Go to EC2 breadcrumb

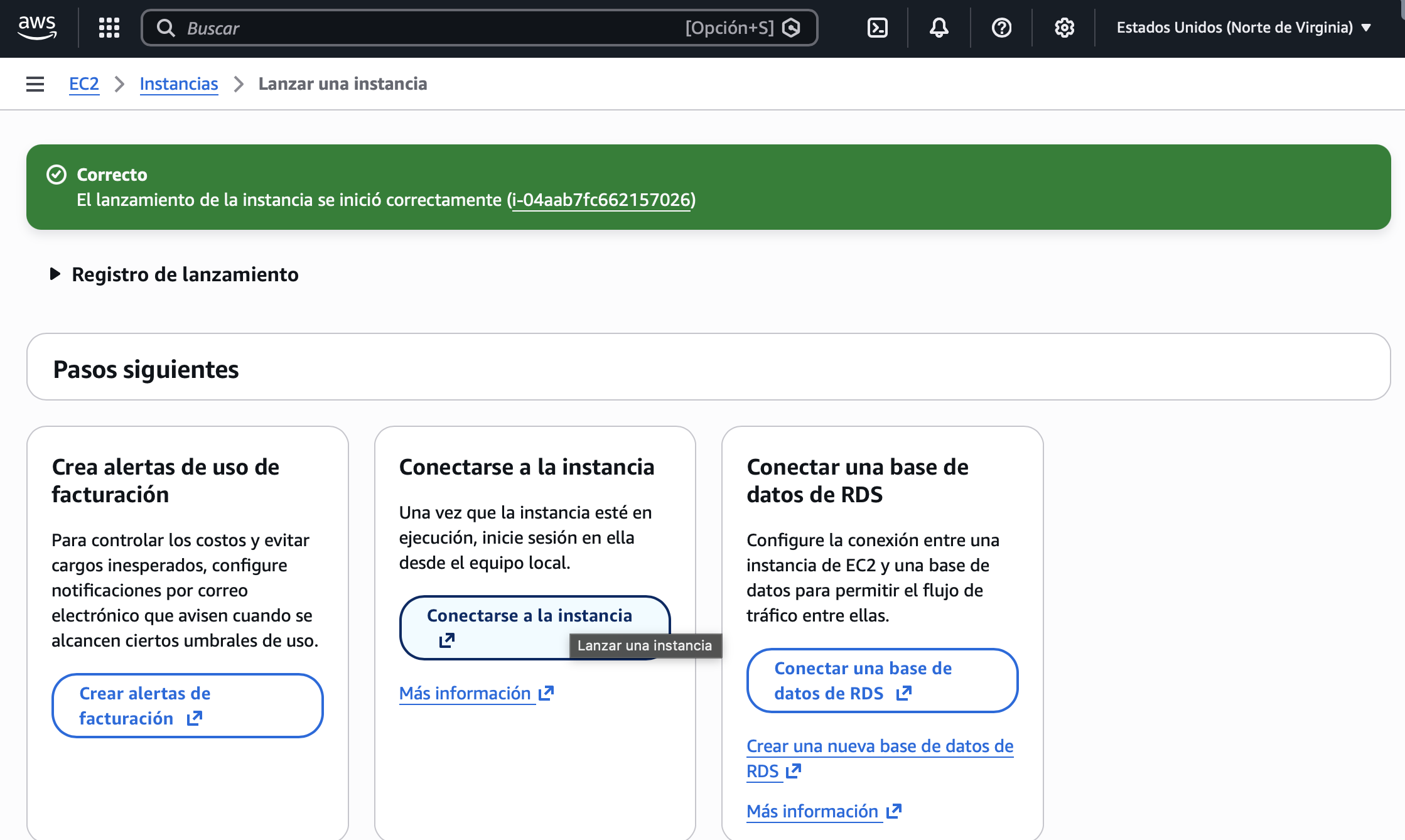83,83
